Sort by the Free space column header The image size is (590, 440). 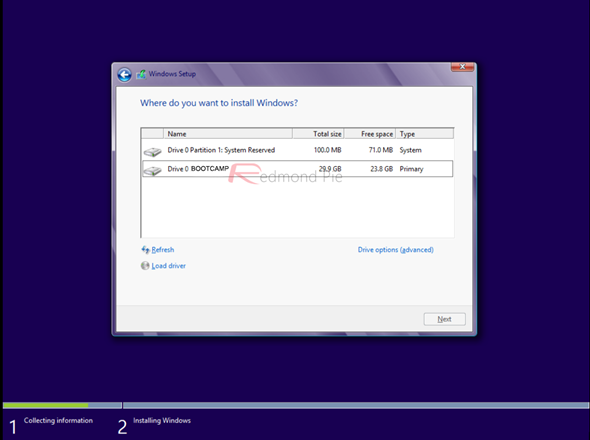[x=370, y=134]
